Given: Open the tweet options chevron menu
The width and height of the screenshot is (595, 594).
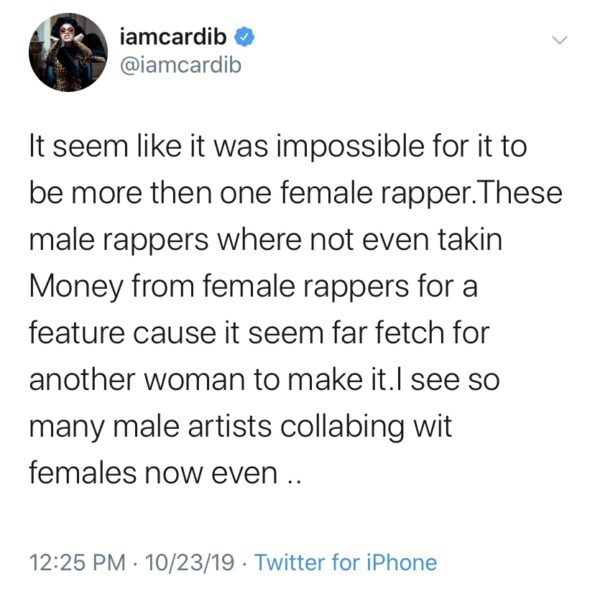Looking at the screenshot, I should point(559,39).
